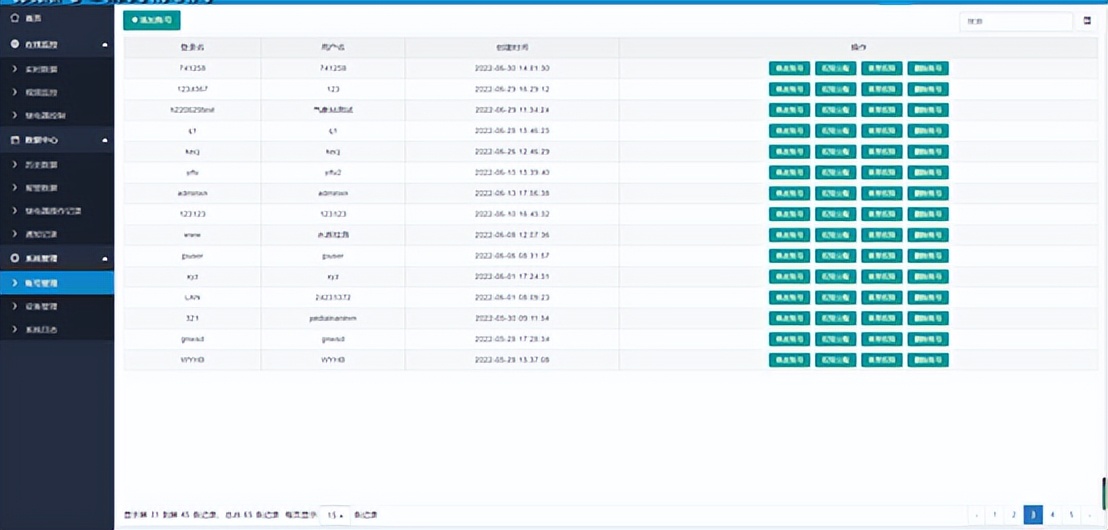The height and width of the screenshot is (530, 1108).
Task: Click the third action button in the WYYHB row
Action: tap(881, 360)
